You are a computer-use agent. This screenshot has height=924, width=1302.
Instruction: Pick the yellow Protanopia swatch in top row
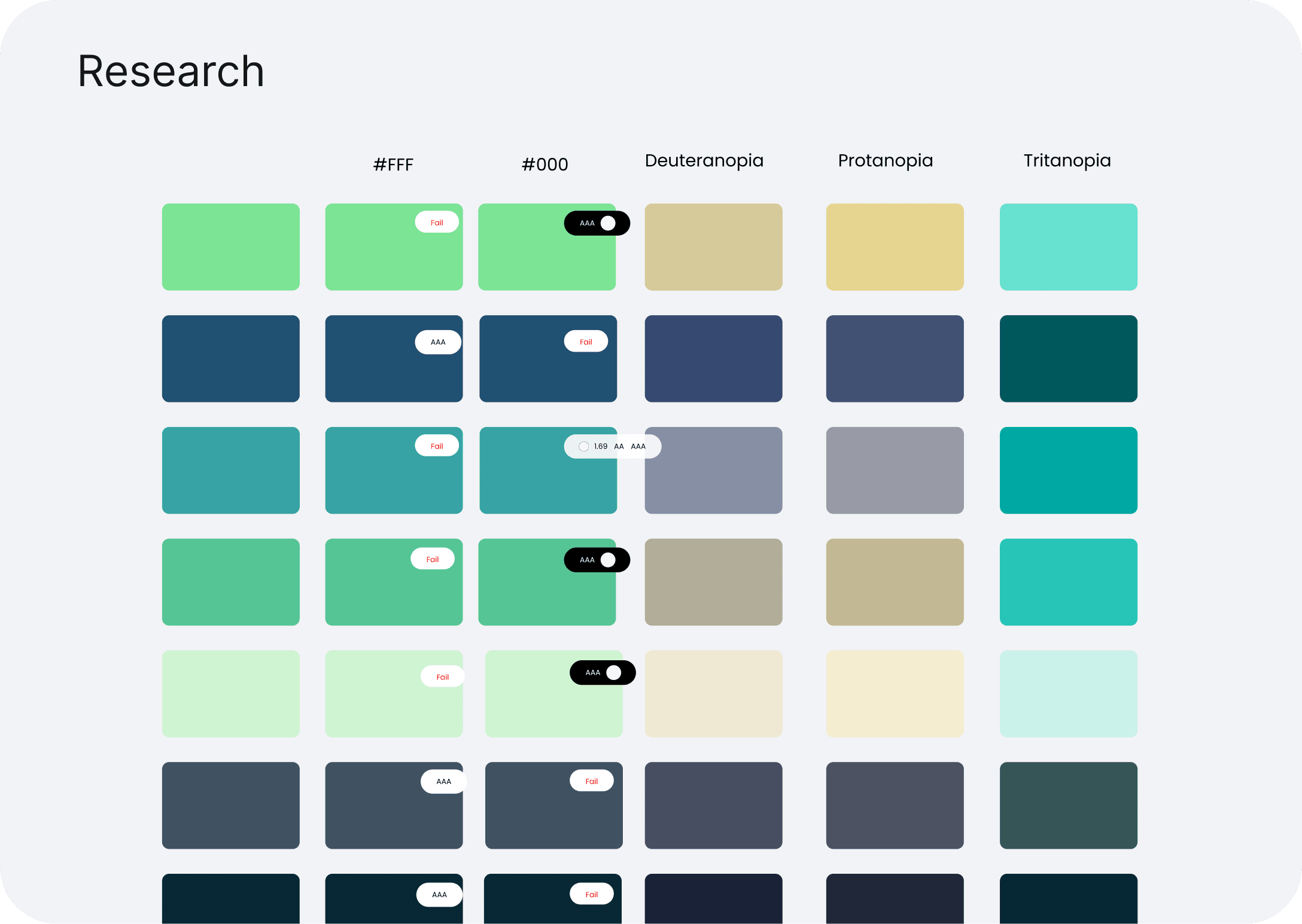click(x=895, y=247)
